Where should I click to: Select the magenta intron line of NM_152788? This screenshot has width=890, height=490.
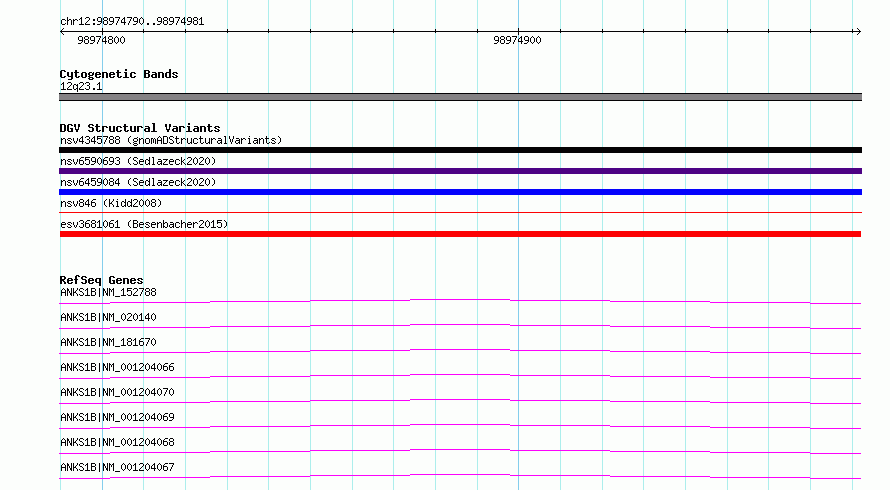click(460, 300)
